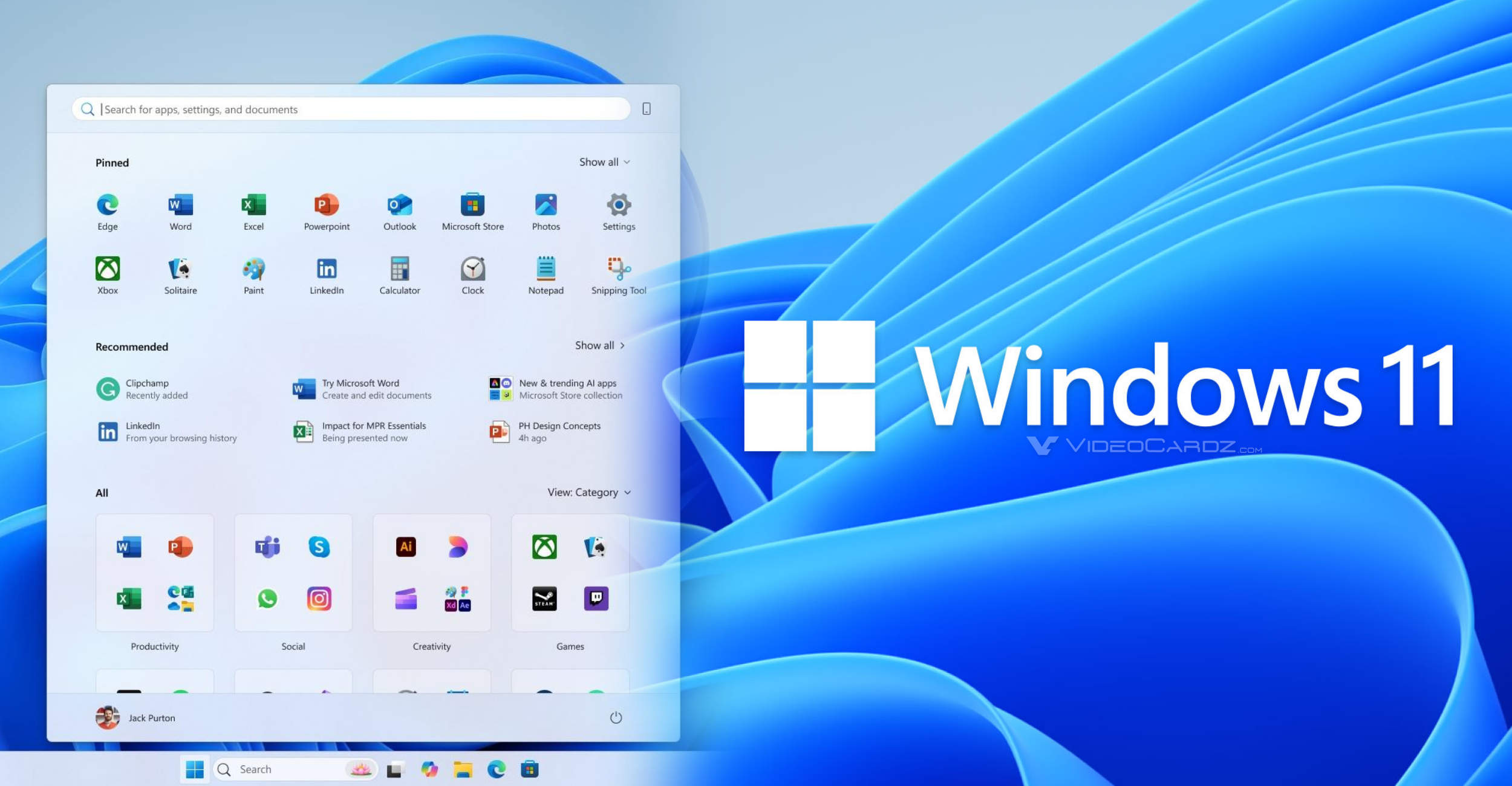Open Microsoft Store from the taskbar
The width and height of the screenshot is (1512, 786).
[x=530, y=770]
